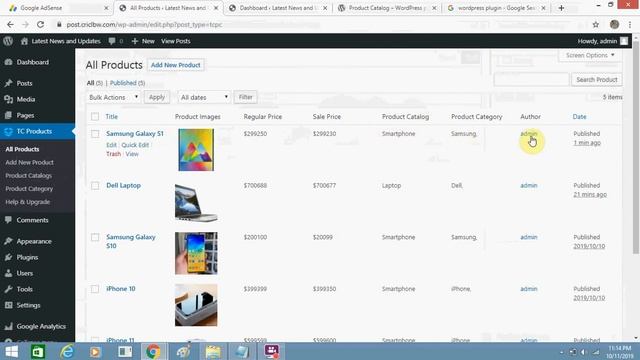Open Add New Product in sidebar submenu
The height and width of the screenshot is (360, 640).
(x=29, y=162)
